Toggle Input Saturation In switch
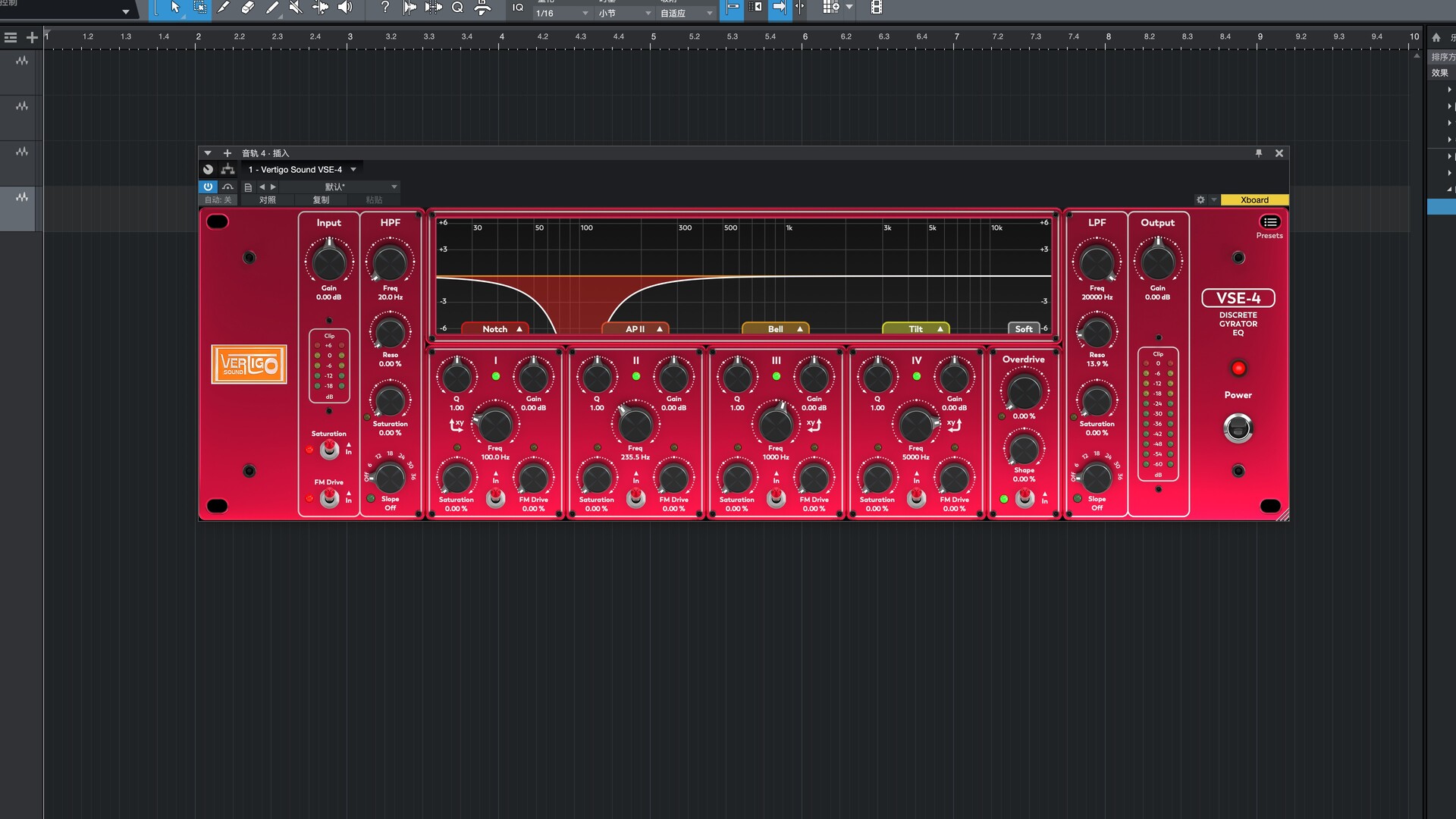This screenshot has height=819, width=1456. point(329,450)
